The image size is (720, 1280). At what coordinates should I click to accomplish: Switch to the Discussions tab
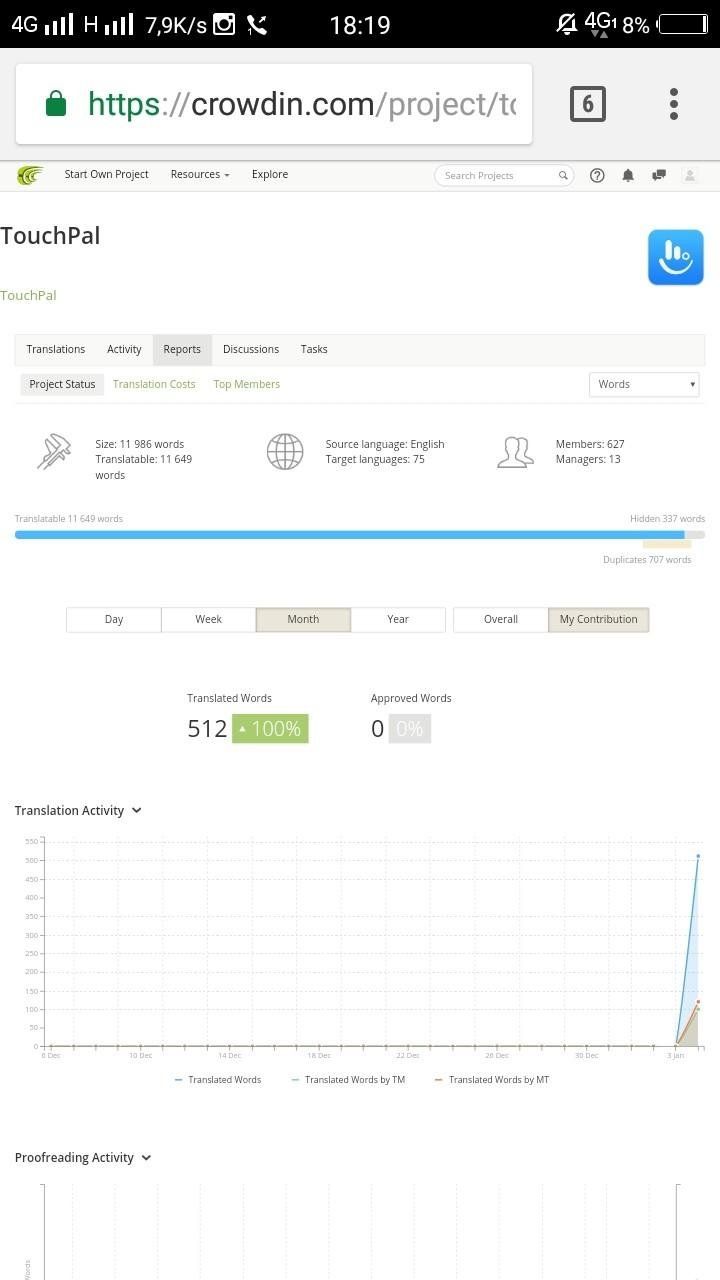coord(251,349)
